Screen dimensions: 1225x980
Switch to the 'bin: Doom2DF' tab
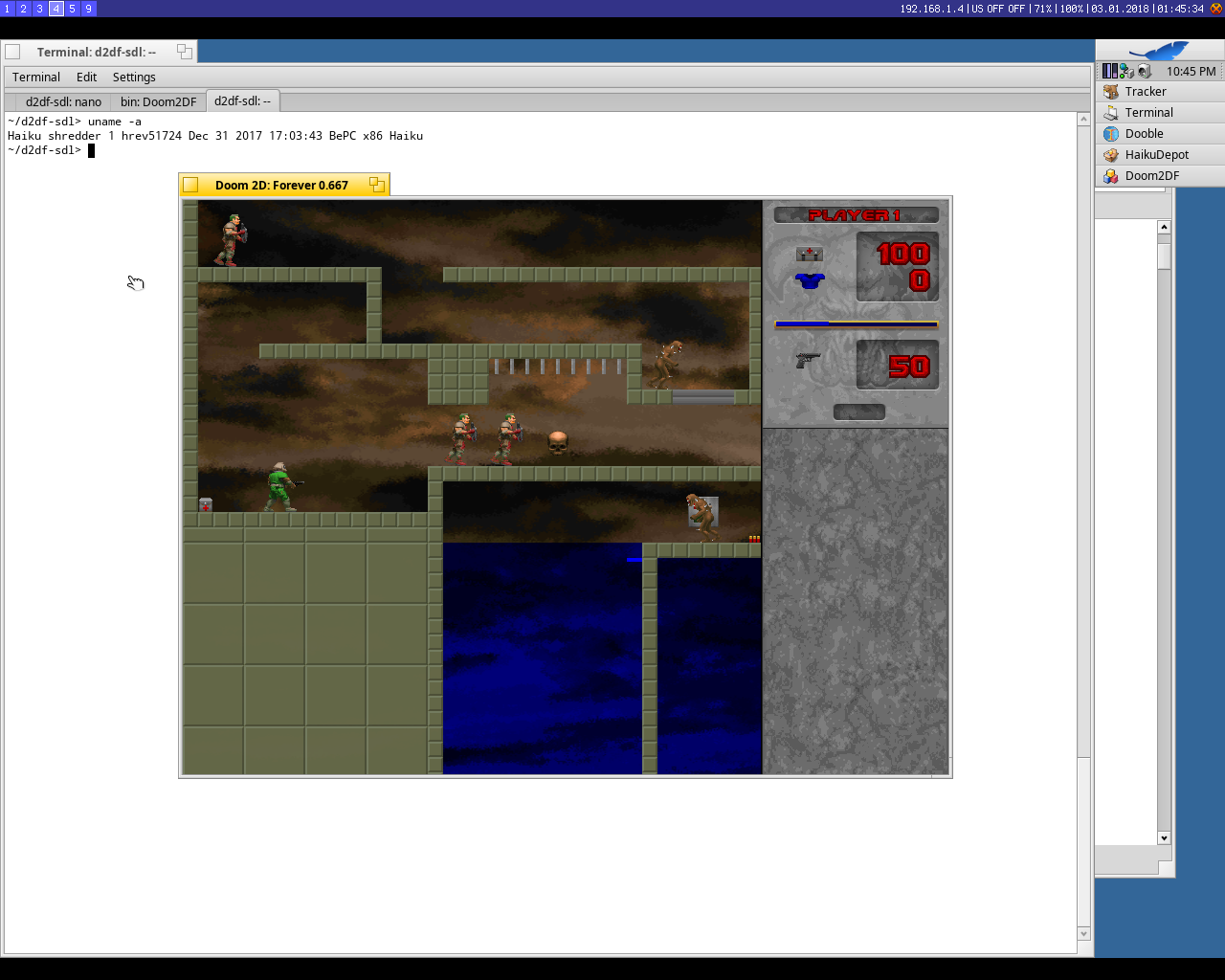point(158,101)
